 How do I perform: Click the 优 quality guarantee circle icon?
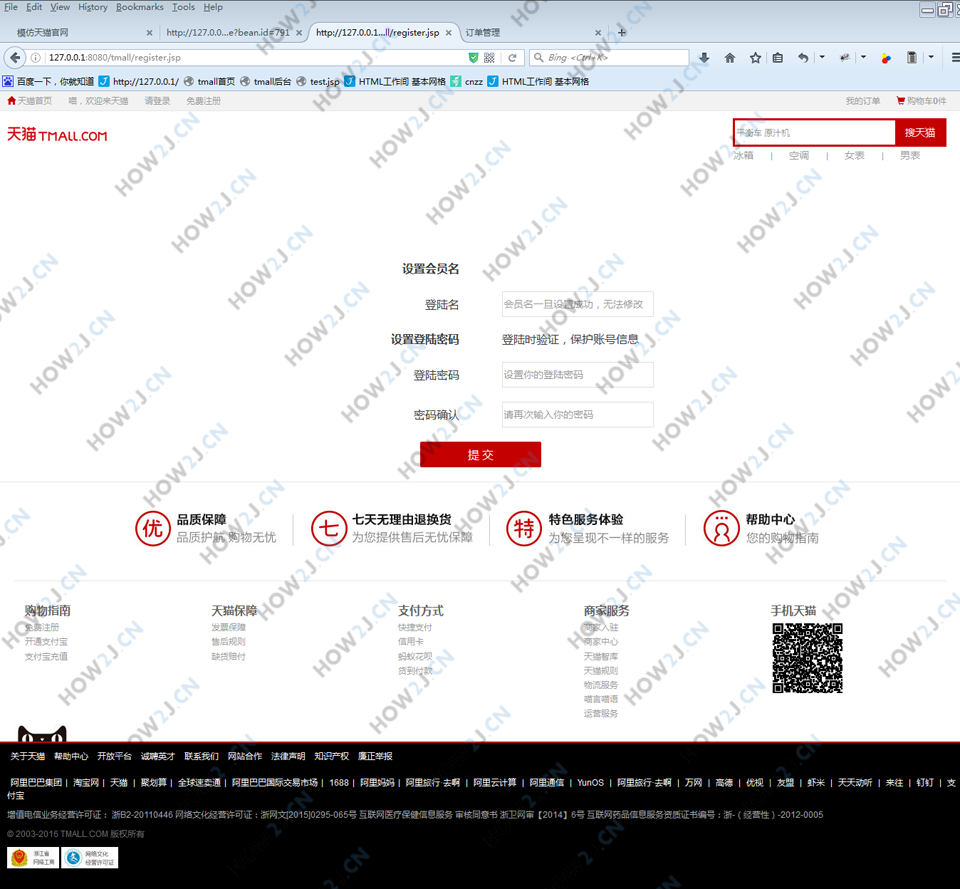click(152, 528)
